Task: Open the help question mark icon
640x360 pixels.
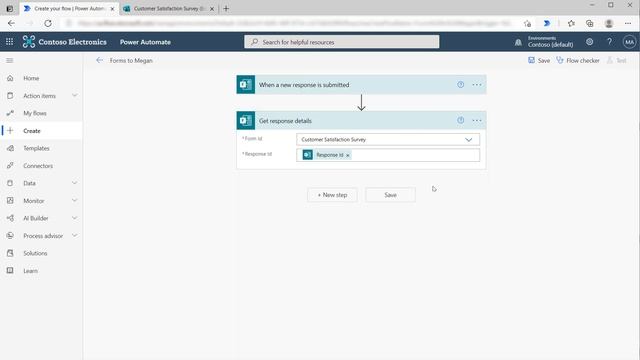Action: [x=609, y=42]
